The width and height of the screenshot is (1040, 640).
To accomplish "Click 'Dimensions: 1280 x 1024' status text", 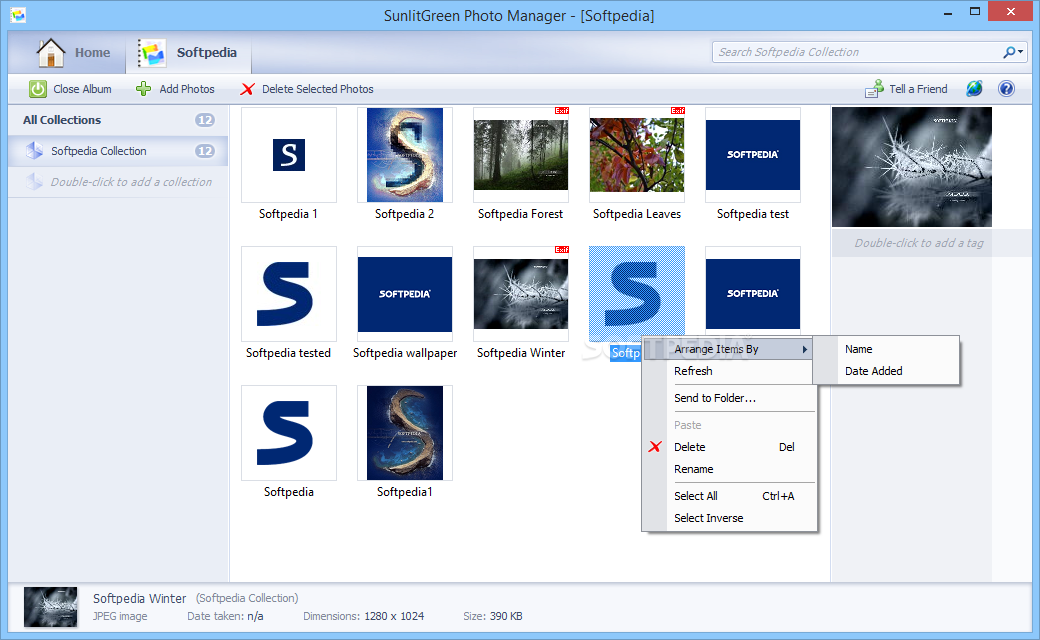I will (x=363, y=616).
